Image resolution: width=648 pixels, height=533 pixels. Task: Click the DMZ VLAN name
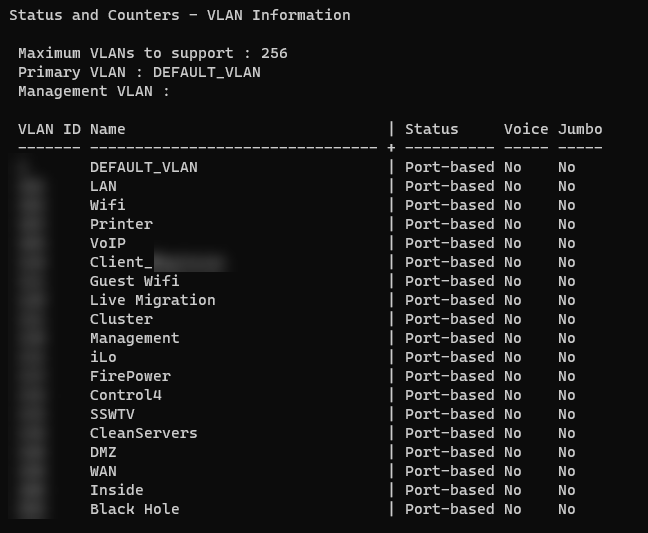pyautogui.click(x=103, y=452)
